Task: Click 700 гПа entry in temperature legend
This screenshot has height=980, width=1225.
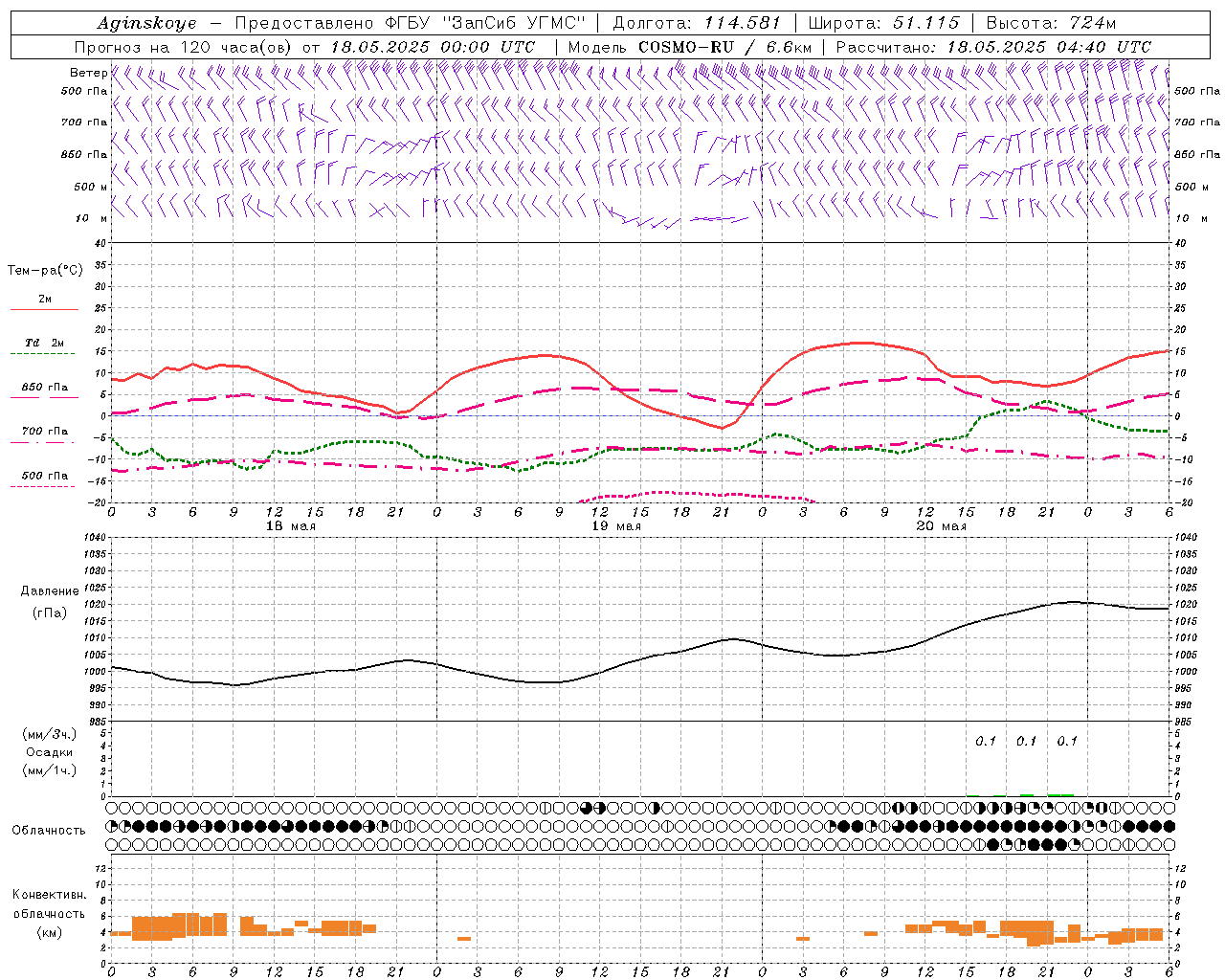Action: click(x=45, y=432)
